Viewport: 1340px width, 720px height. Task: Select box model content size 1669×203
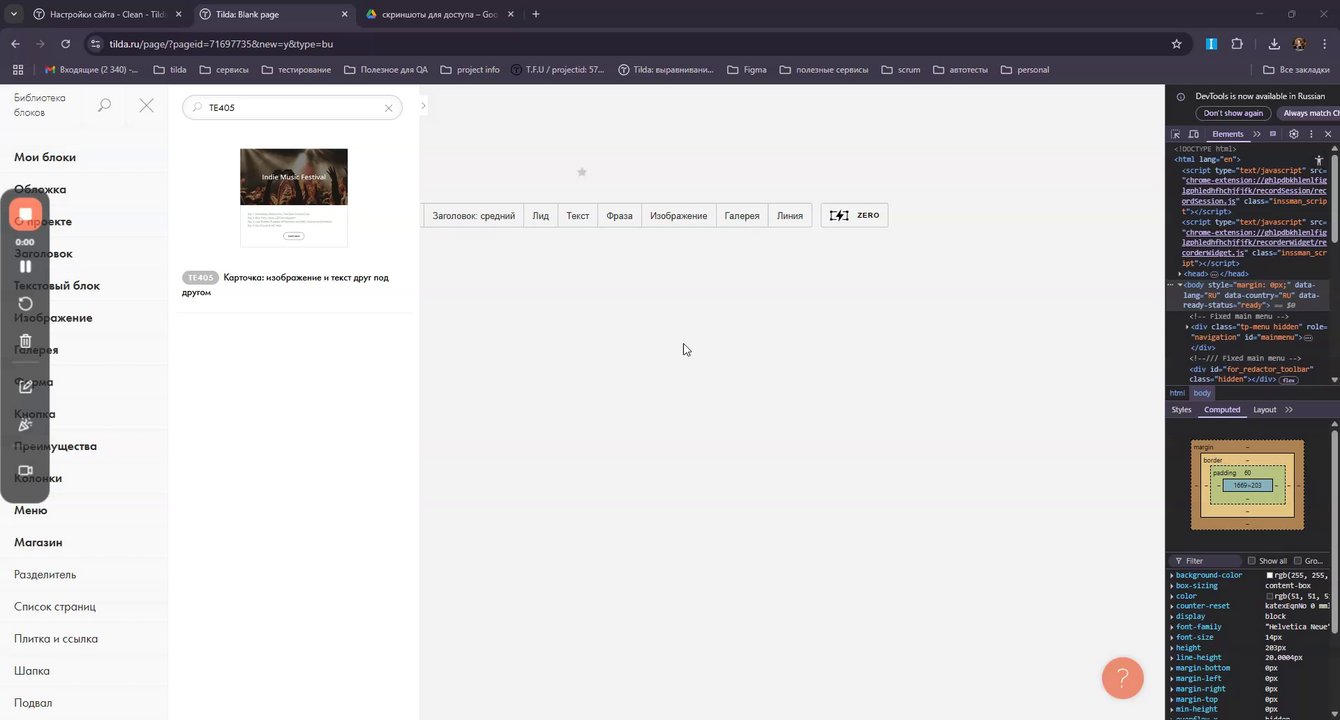(x=1247, y=485)
